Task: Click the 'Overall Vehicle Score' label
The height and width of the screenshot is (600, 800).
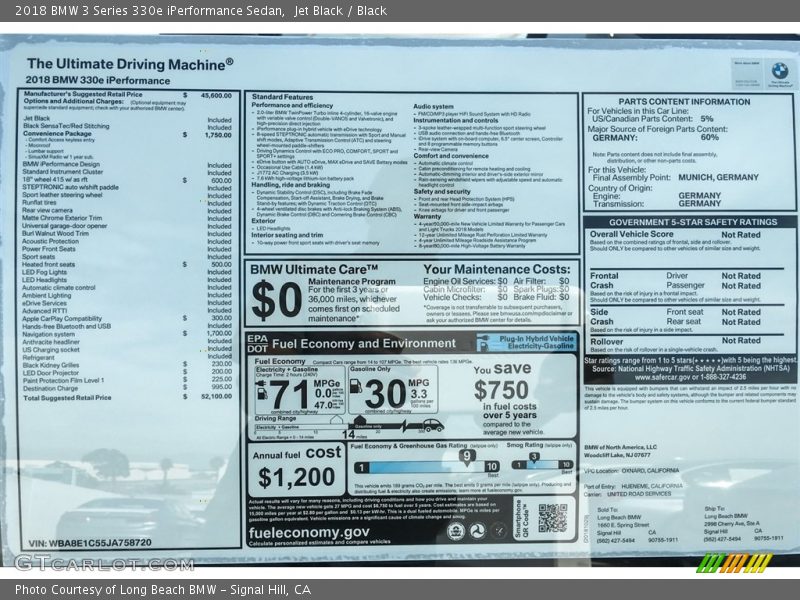Action: point(632,234)
